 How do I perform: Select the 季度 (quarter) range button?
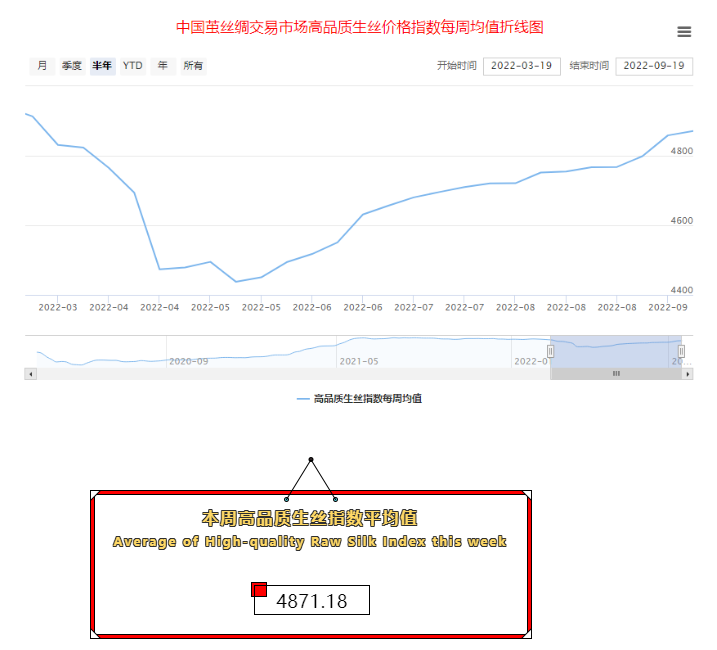tap(72, 66)
